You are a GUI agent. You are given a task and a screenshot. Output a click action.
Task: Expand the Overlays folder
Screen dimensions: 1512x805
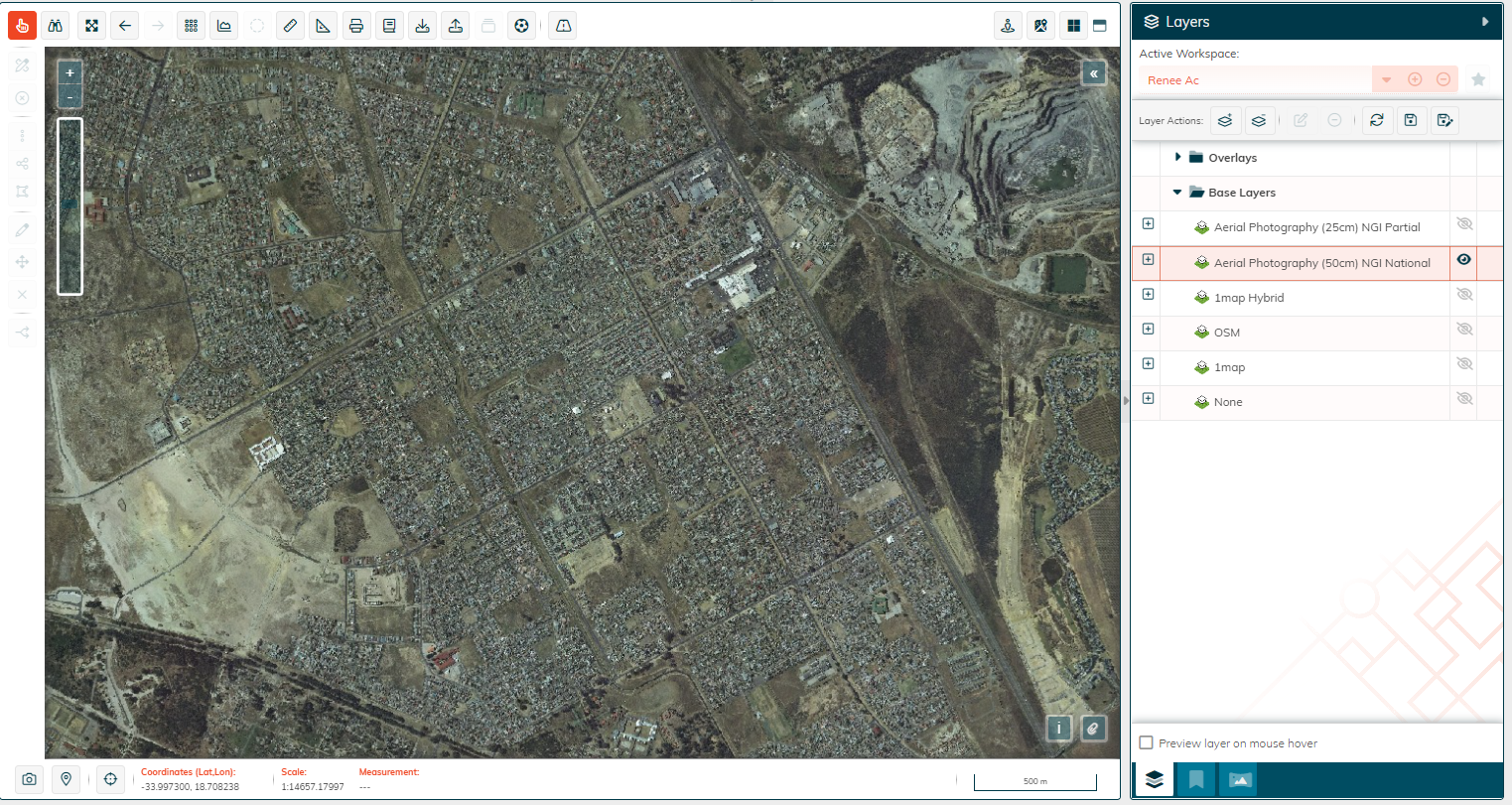(1177, 157)
